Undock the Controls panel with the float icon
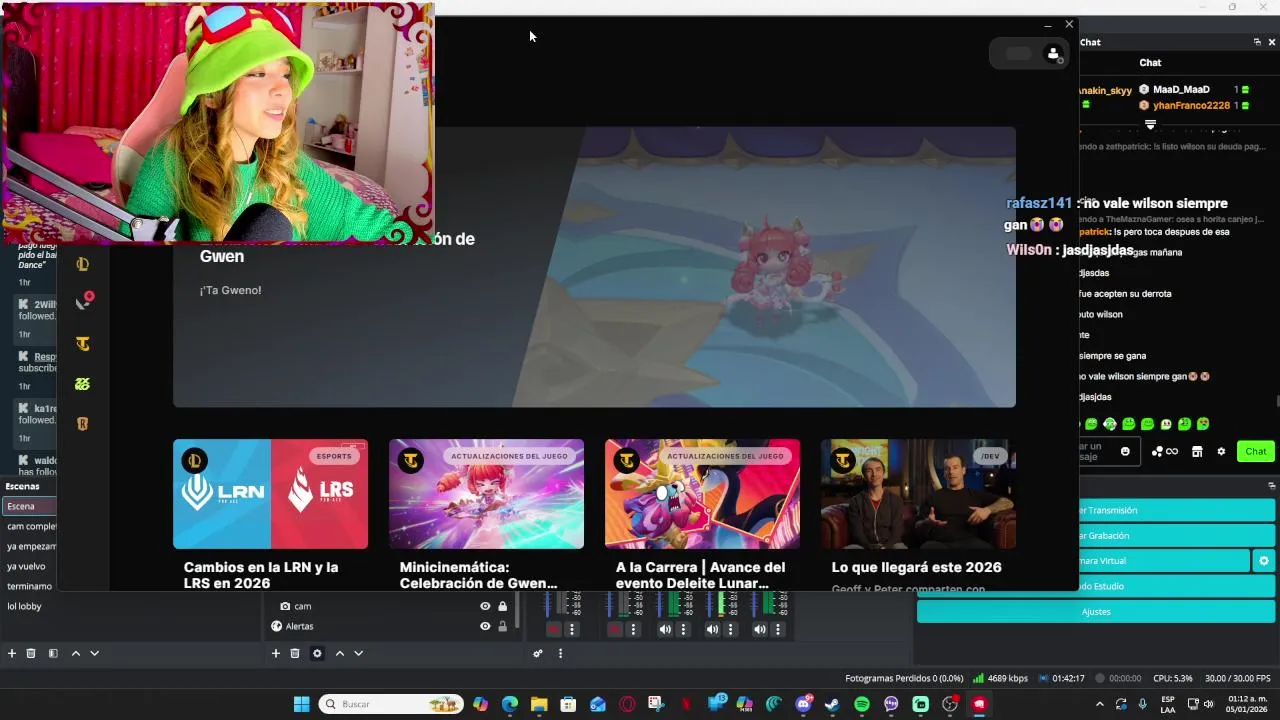This screenshot has height=720, width=1280. pos(1272,485)
